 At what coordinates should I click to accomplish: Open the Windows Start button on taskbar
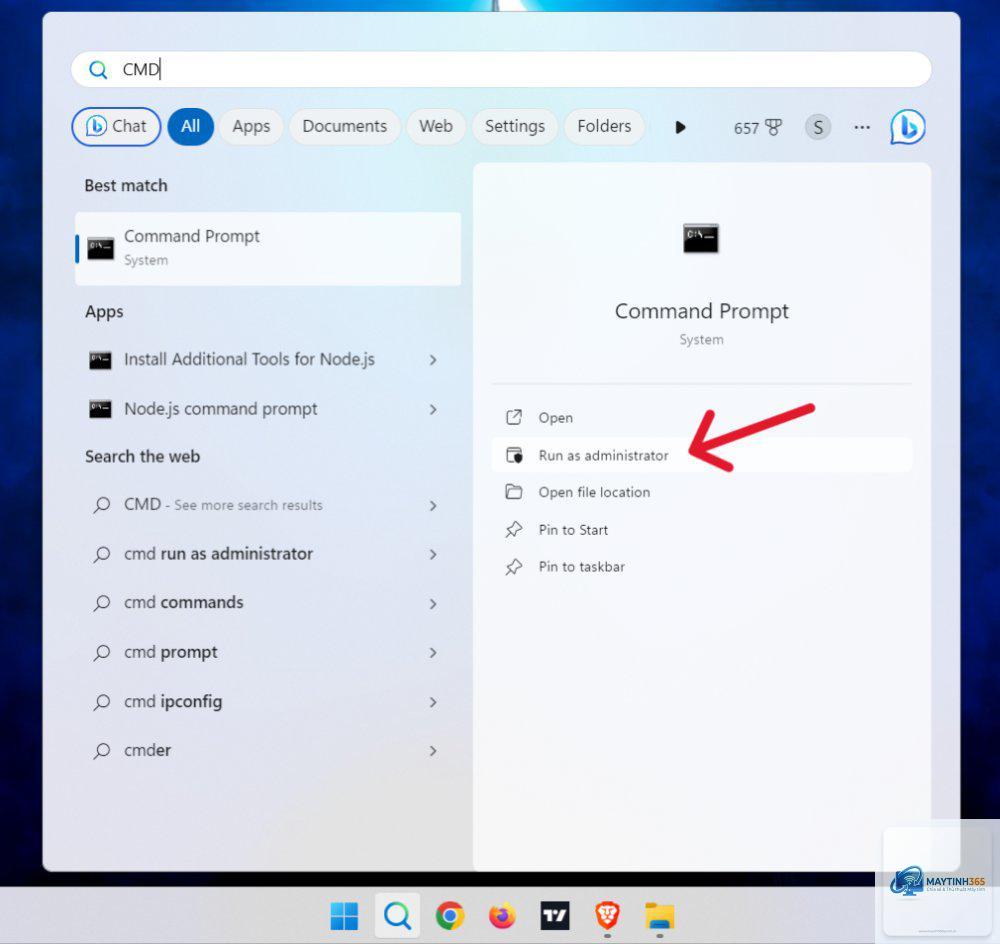pos(344,917)
